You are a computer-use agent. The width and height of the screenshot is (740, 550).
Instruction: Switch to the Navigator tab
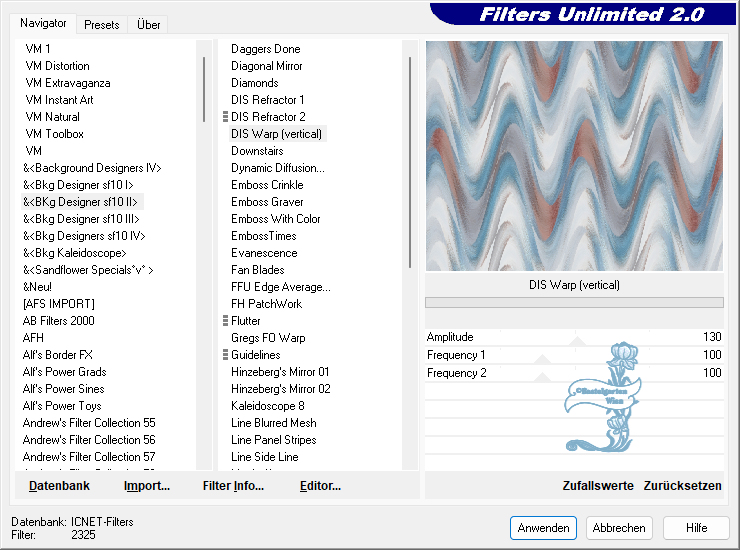point(43,23)
